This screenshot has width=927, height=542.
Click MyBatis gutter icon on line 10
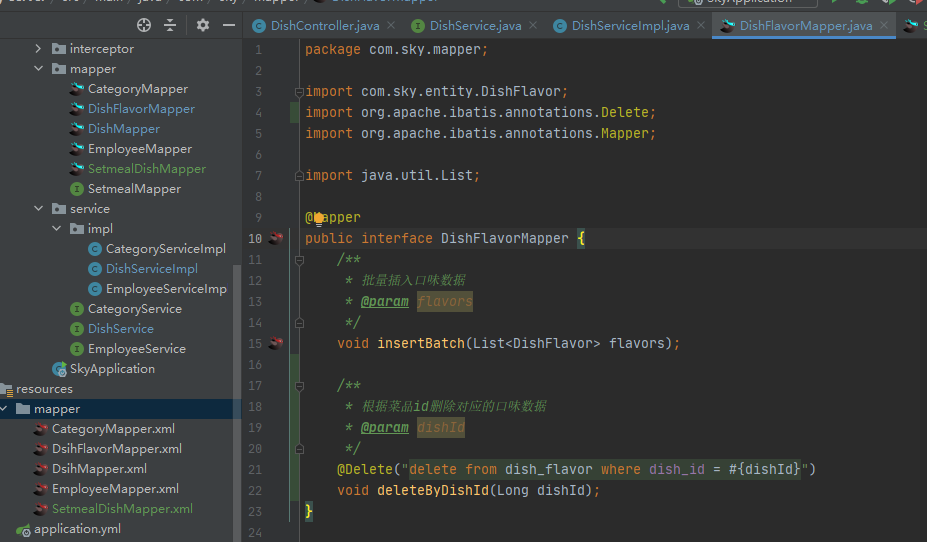click(276, 238)
